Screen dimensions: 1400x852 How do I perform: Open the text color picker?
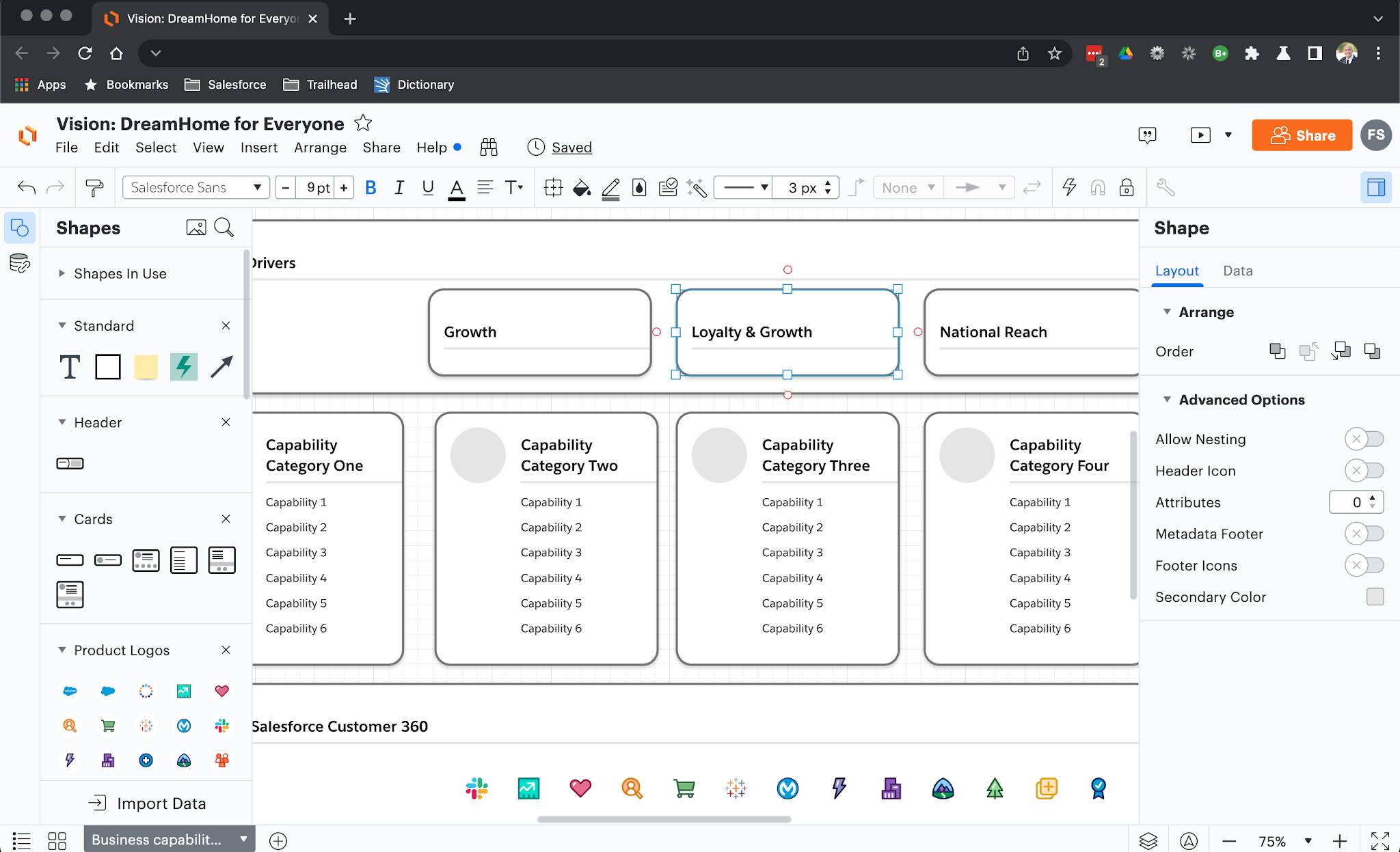point(457,189)
